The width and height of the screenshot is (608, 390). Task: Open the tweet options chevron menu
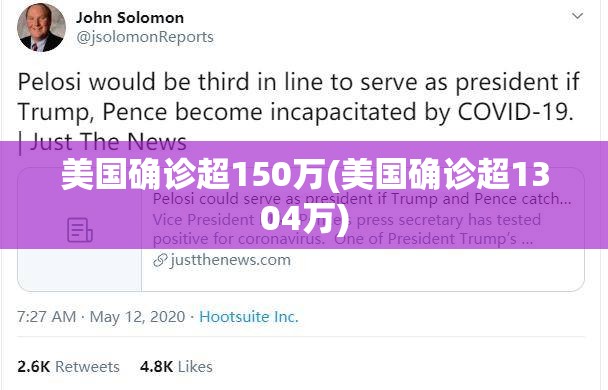coord(577,16)
